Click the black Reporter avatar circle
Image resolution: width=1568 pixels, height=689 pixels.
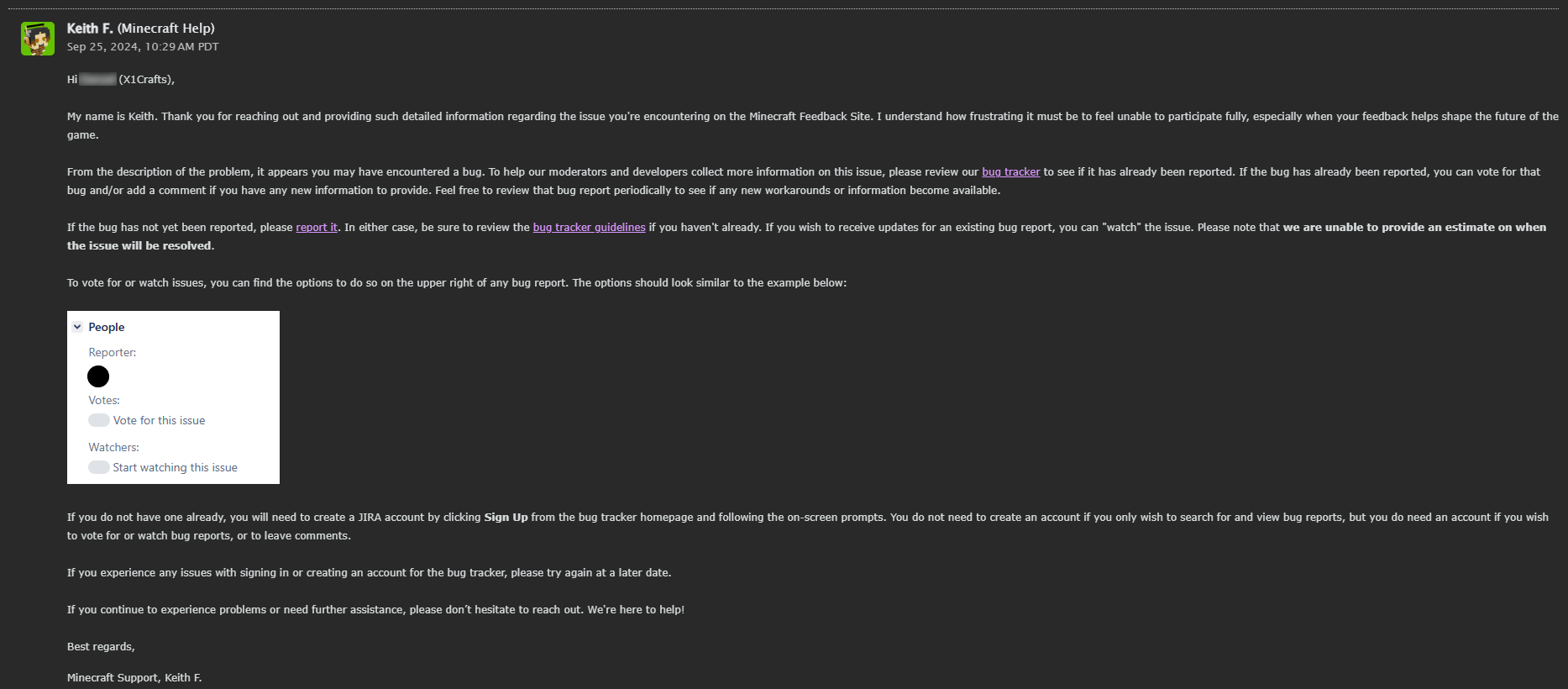pyautogui.click(x=98, y=376)
